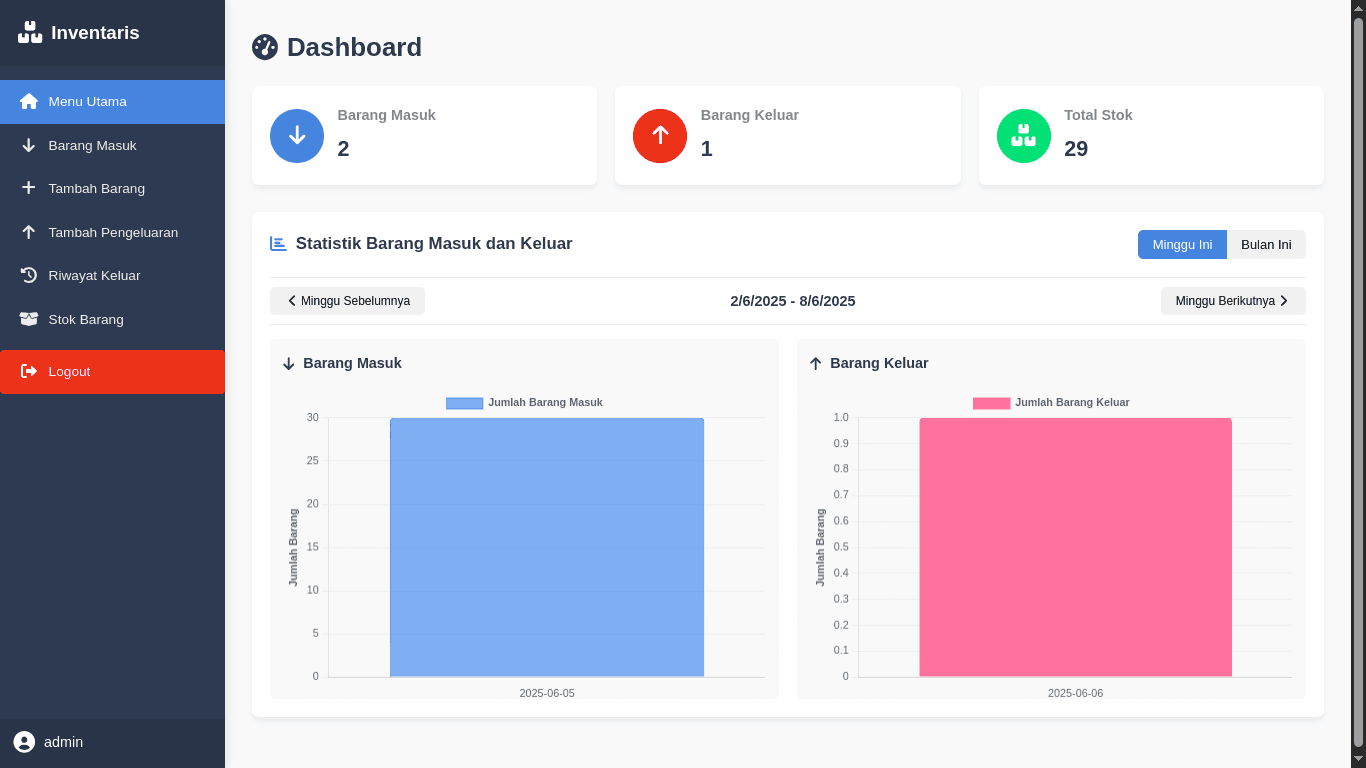Click the red Barang Keluar arrow-up circle icon
Image resolution: width=1366 pixels, height=768 pixels.
tap(660, 136)
